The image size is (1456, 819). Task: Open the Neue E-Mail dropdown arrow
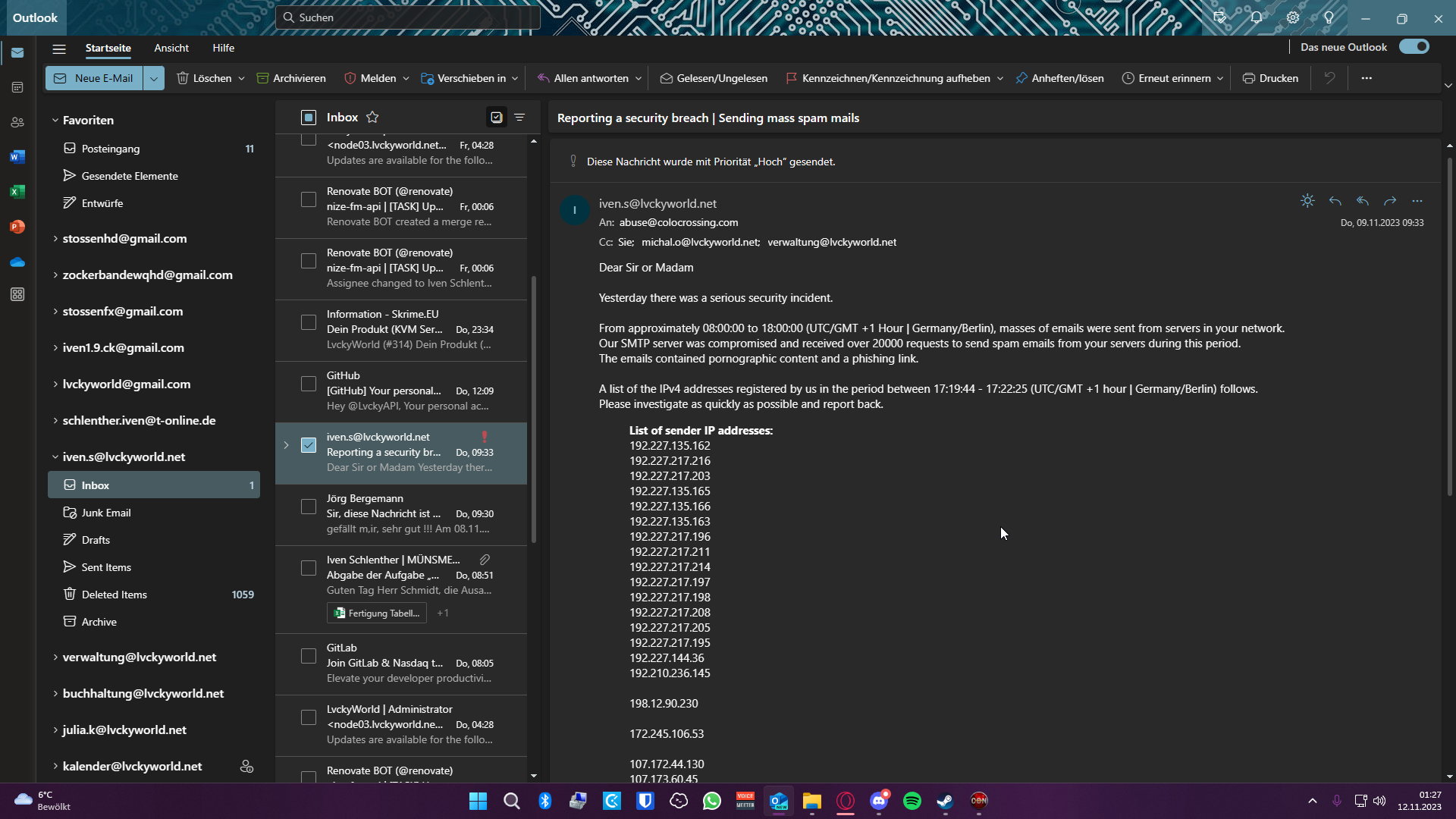coord(154,78)
